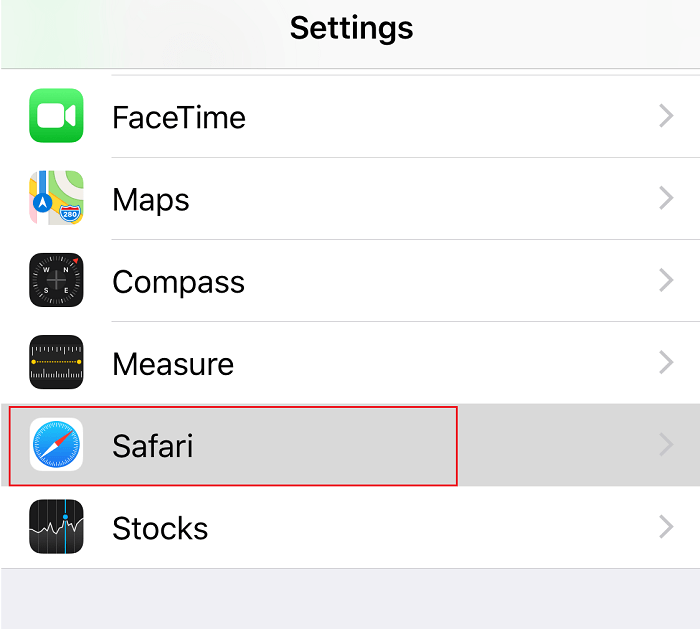Tap the green FaceTime camera icon

(56, 117)
